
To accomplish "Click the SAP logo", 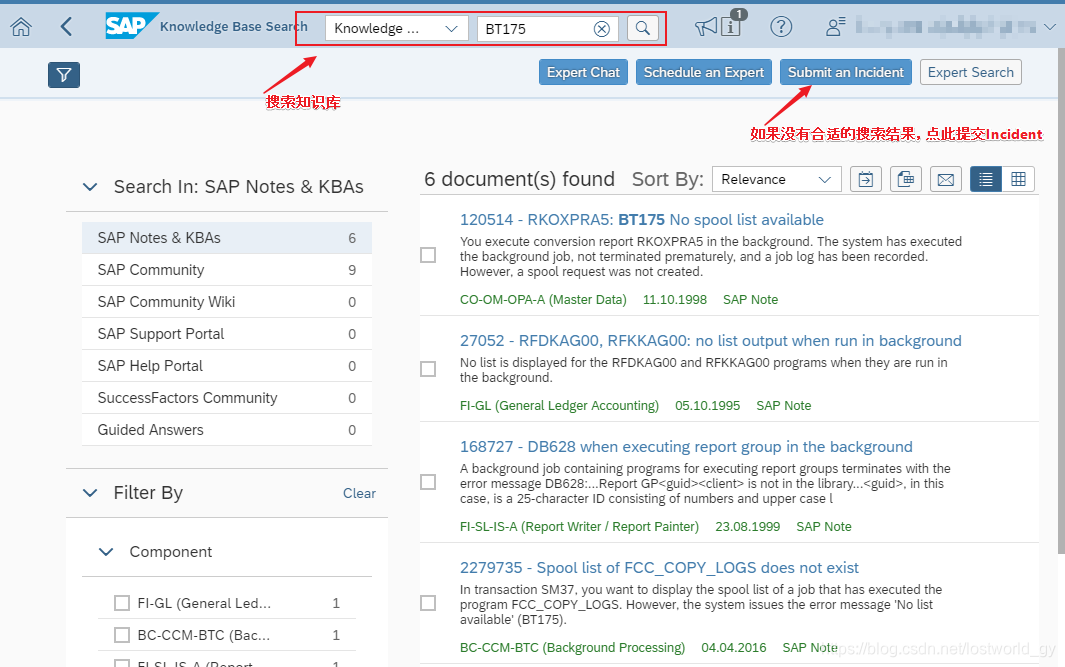I will (x=130, y=26).
